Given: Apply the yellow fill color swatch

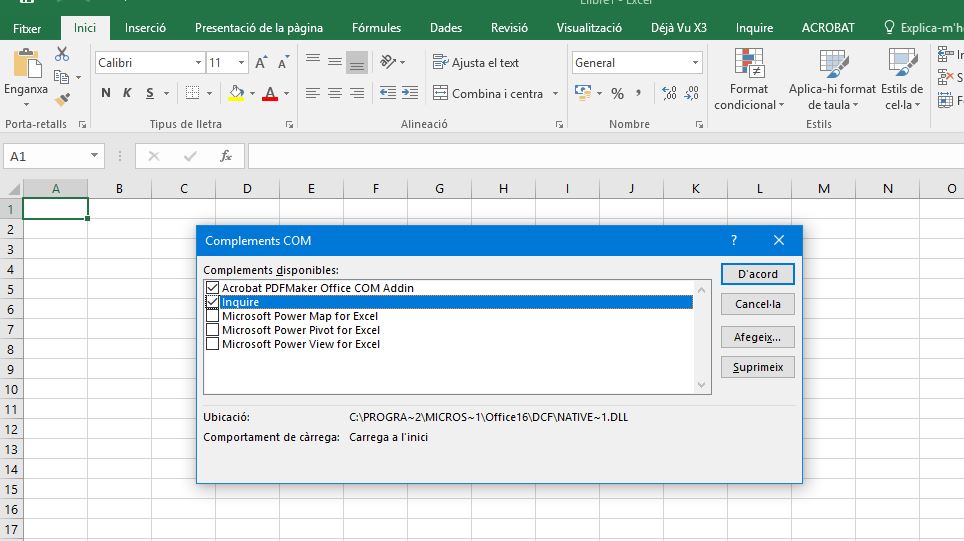Looking at the screenshot, I should [236, 93].
